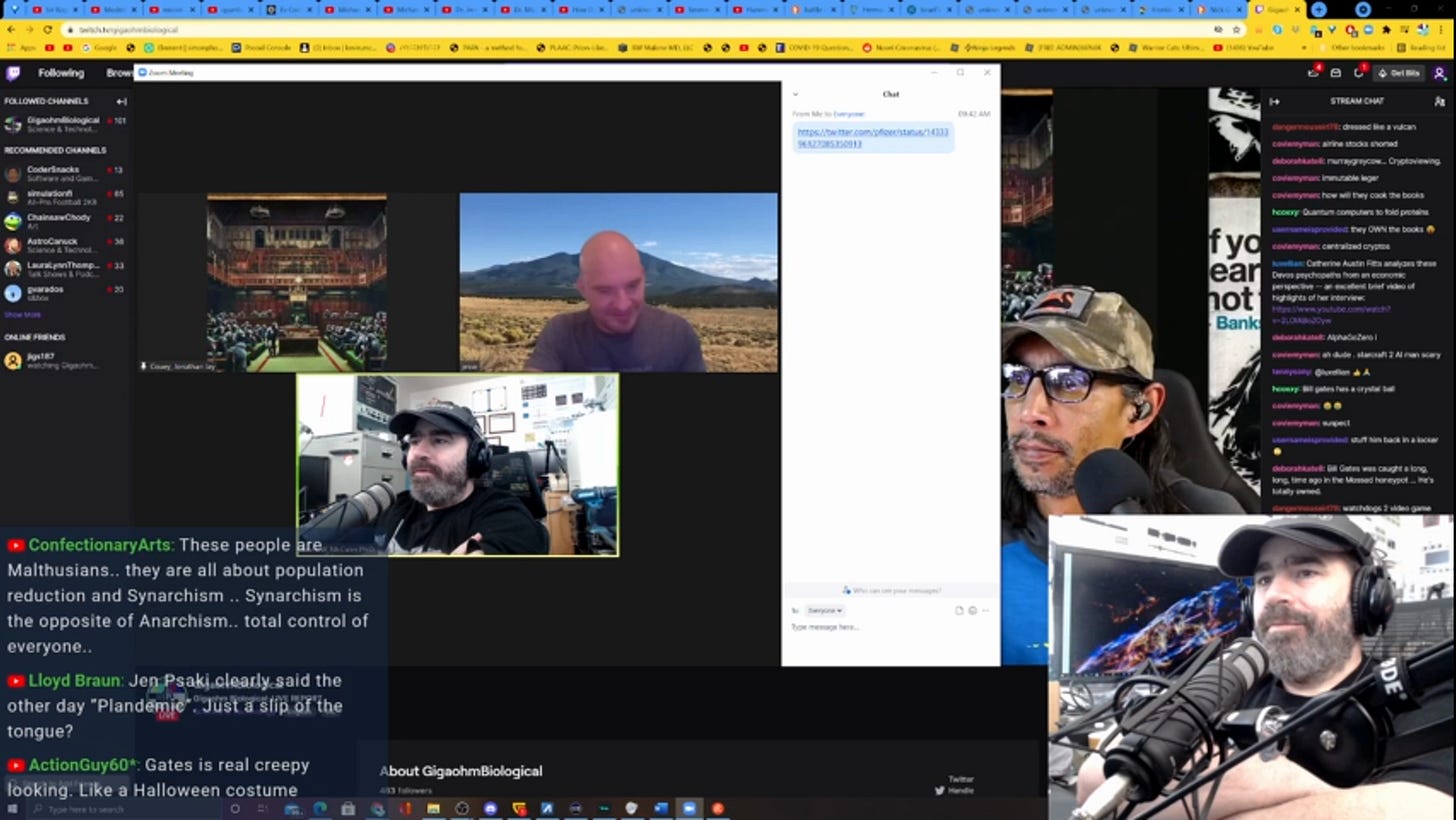Click Show More under recommended channels

(22, 314)
